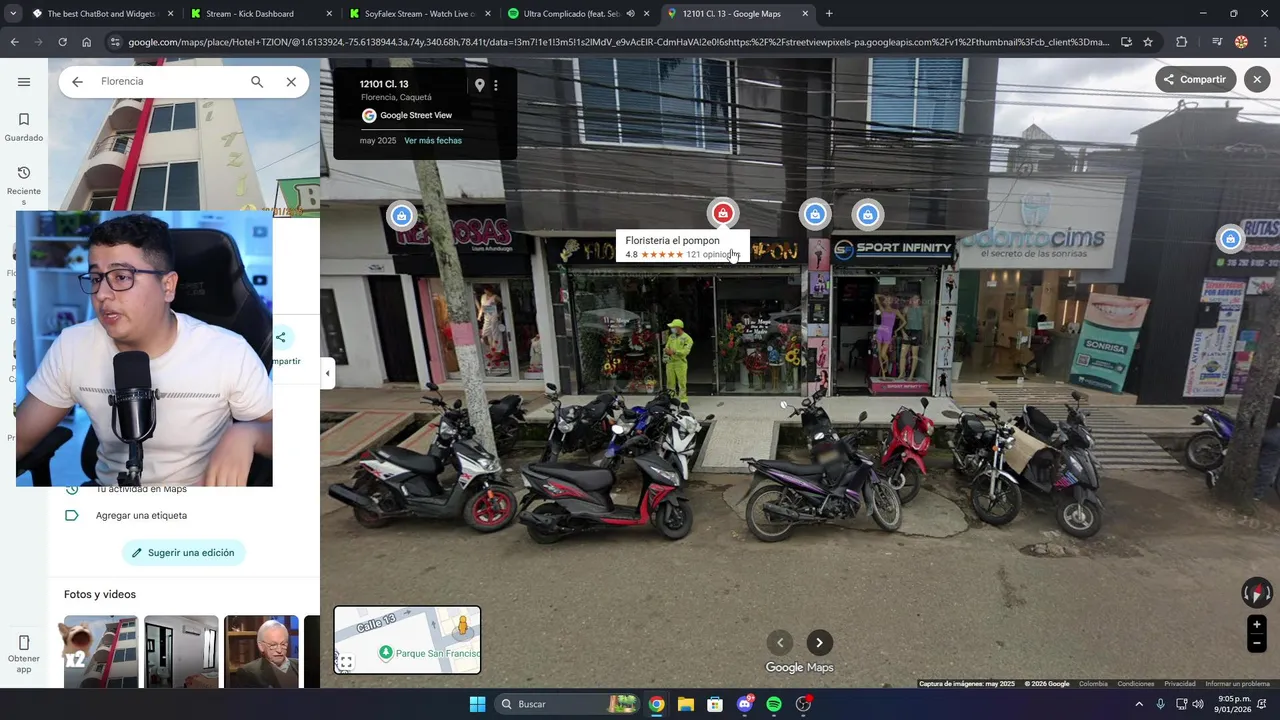This screenshot has width=1280, height=720.
Task: Open Spotify from the taskbar
Action: (x=774, y=704)
